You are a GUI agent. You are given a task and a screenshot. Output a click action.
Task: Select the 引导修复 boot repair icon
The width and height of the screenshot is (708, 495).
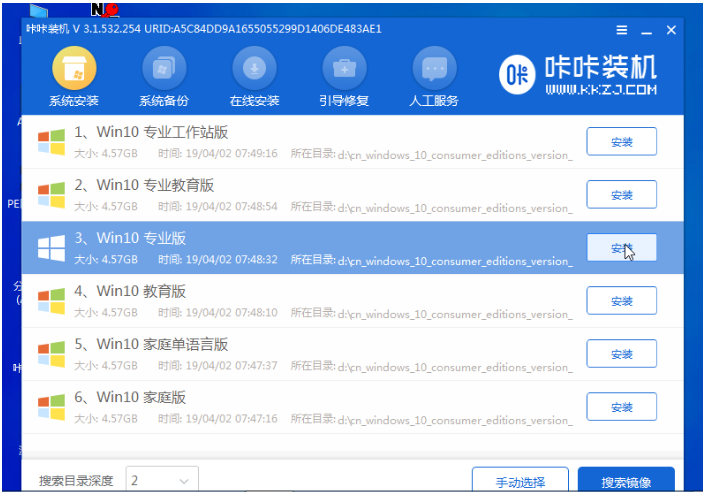pyautogui.click(x=344, y=69)
